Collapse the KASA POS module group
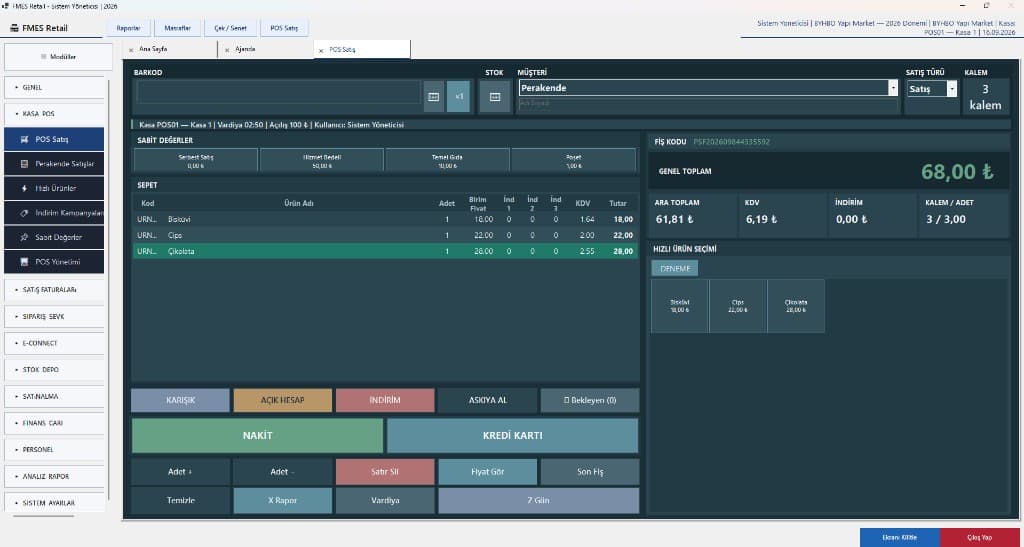 click(x=54, y=114)
